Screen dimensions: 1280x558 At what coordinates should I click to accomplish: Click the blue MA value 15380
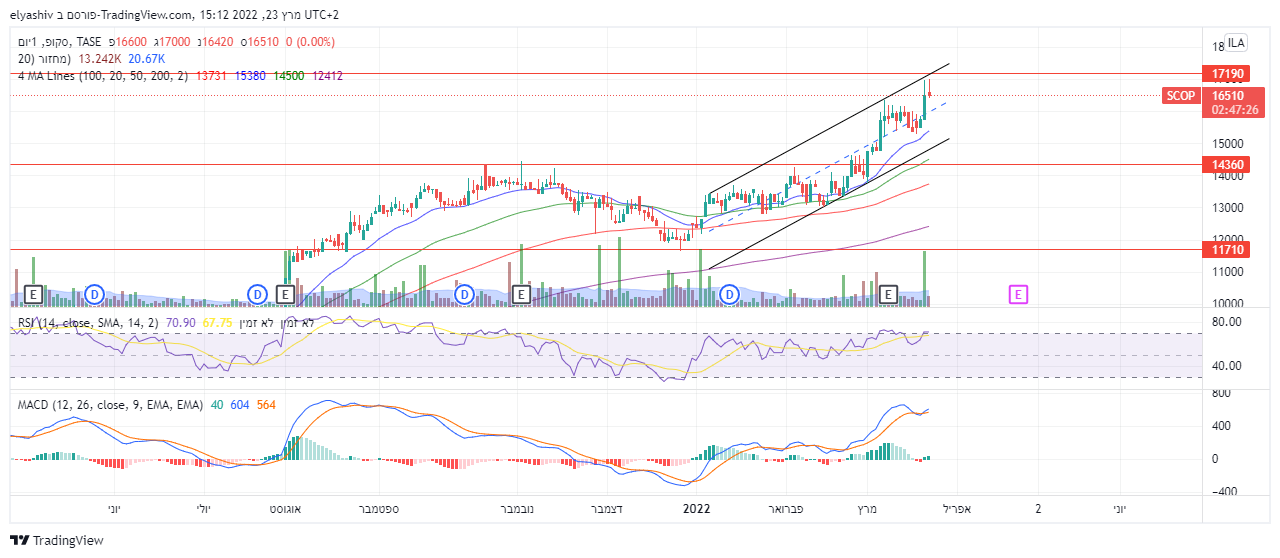(250, 75)
